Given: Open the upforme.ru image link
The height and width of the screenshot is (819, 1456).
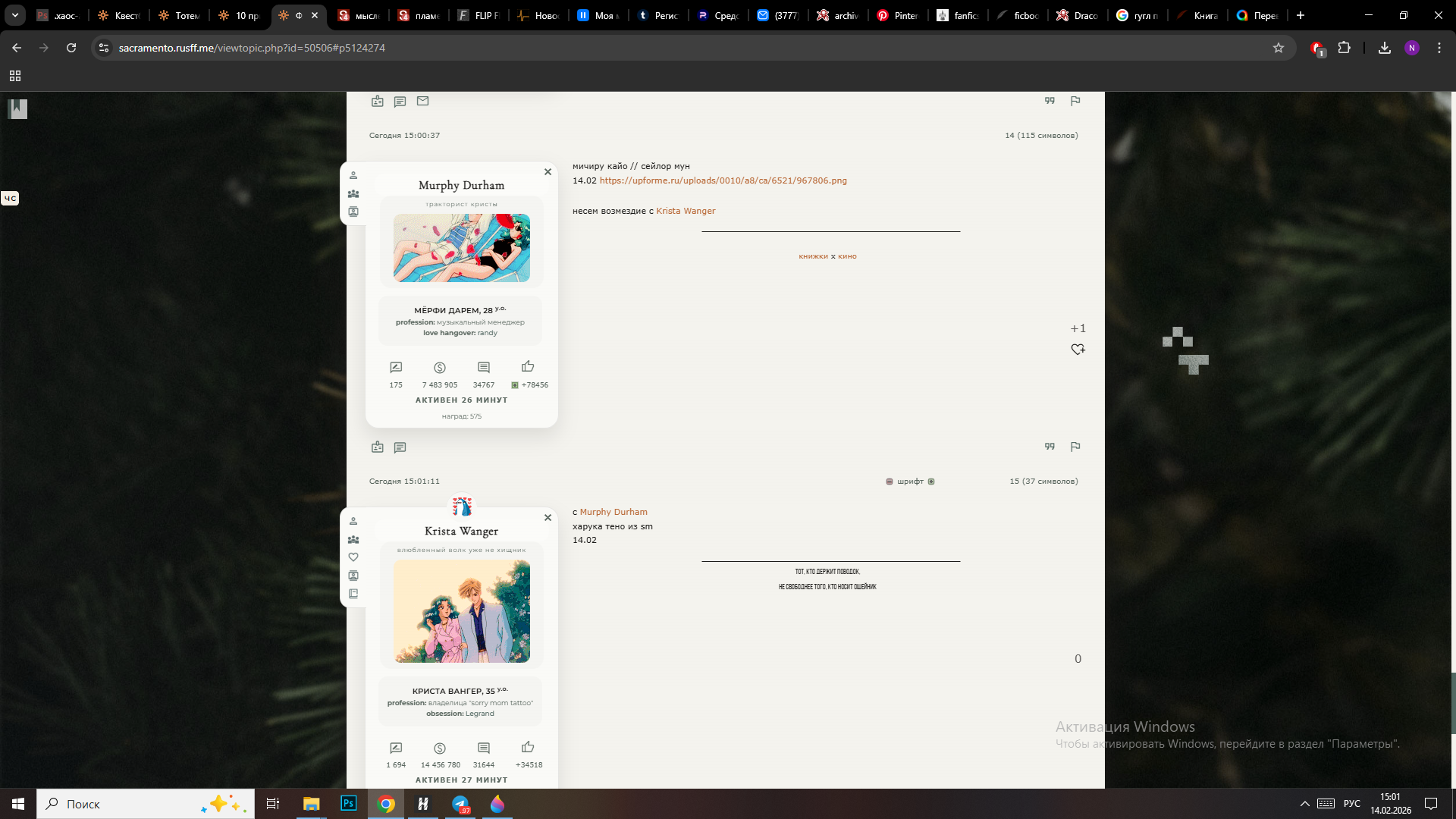Looking at the screenshot, I should (723, 180).
